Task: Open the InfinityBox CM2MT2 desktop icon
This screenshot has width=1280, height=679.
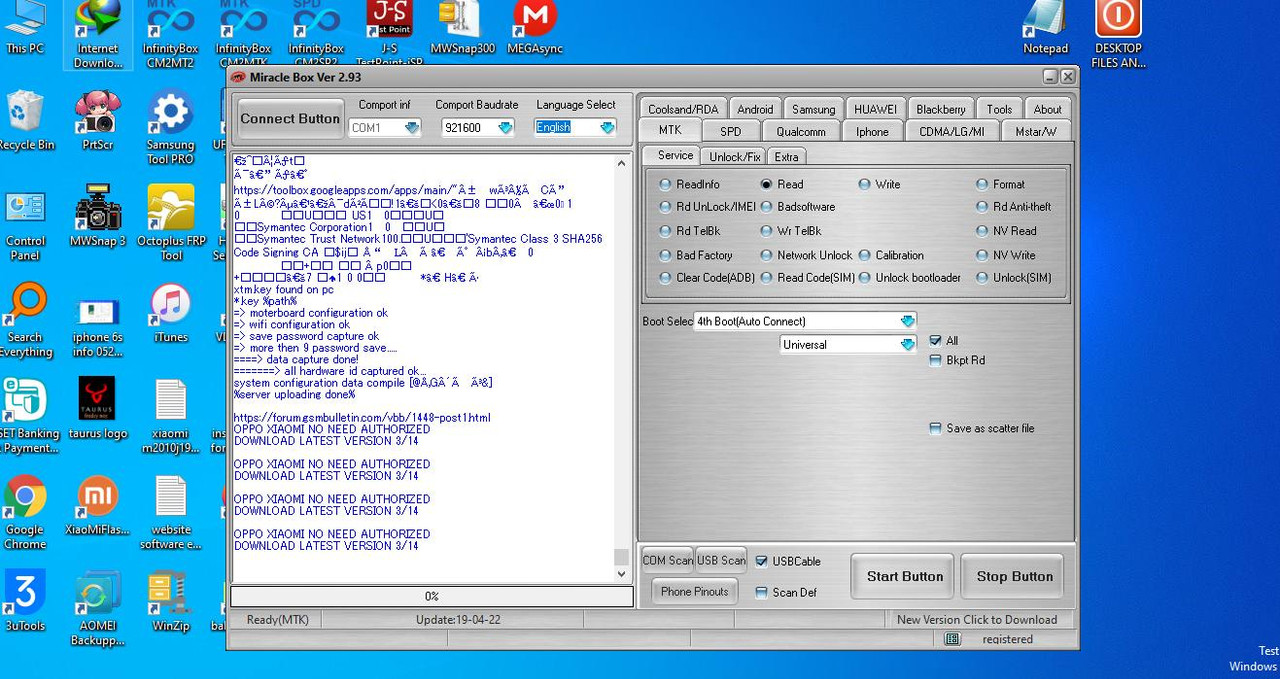Action: pos(170,34)
